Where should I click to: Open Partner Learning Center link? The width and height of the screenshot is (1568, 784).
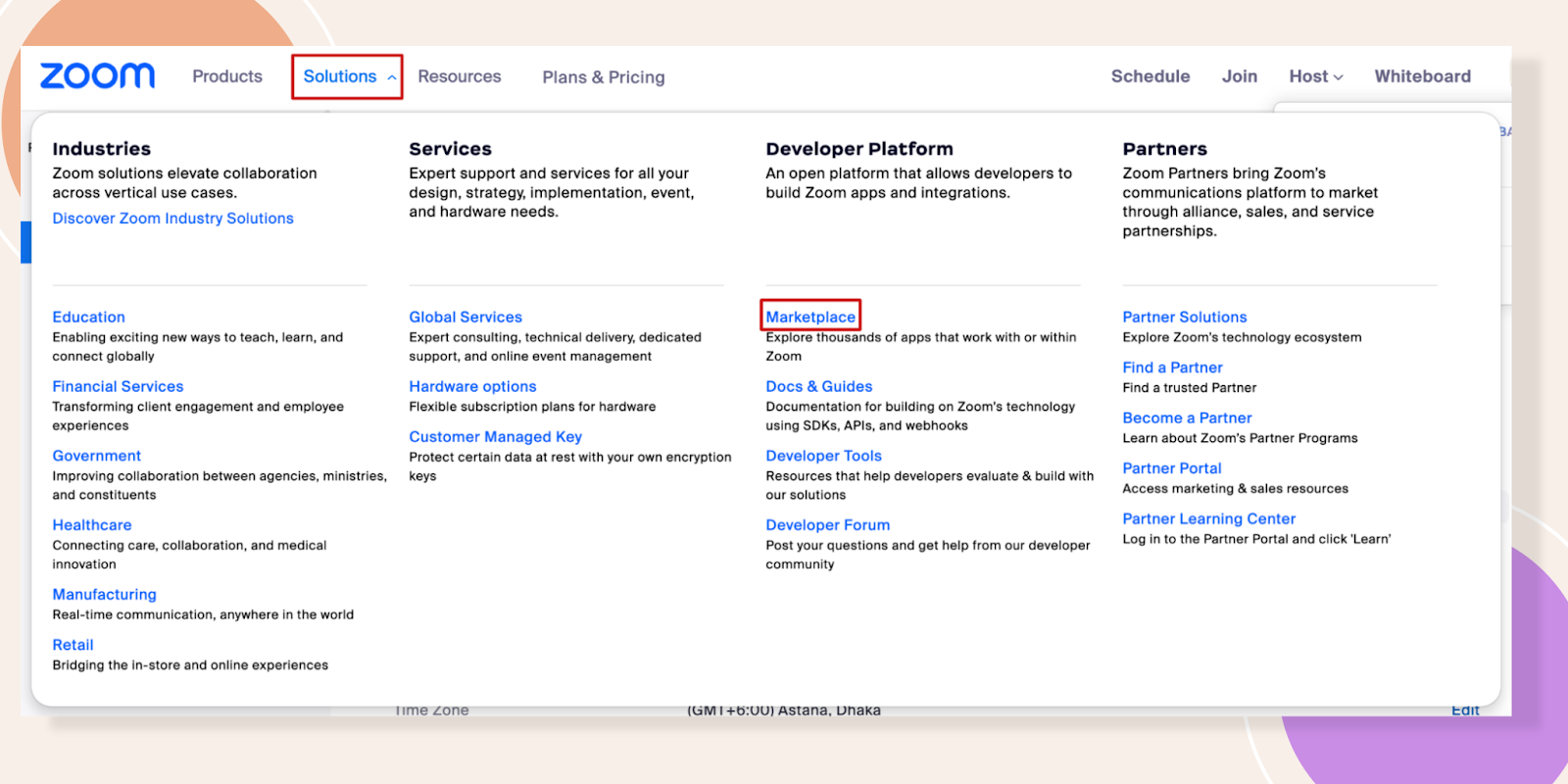(x=1209, y=519)
